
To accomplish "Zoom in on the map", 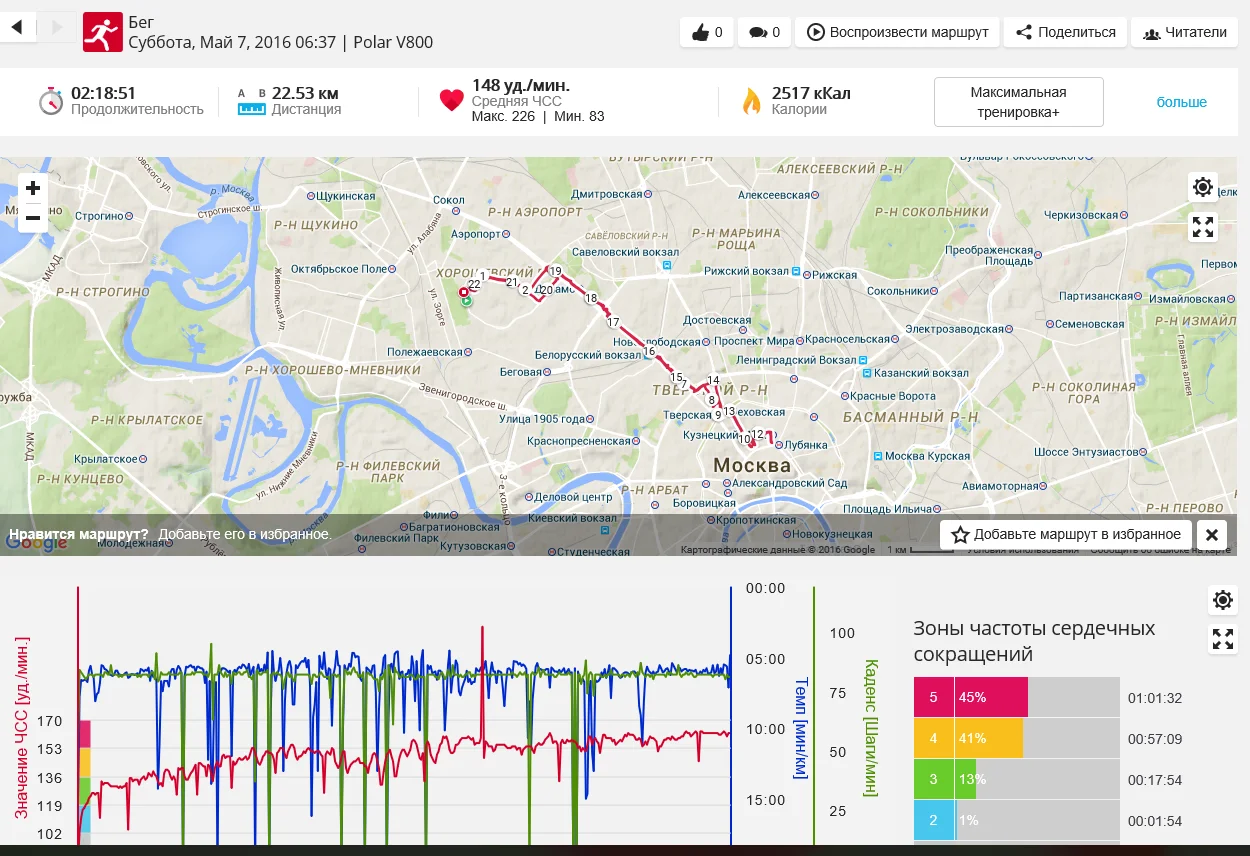I will [x=33, y=188].
